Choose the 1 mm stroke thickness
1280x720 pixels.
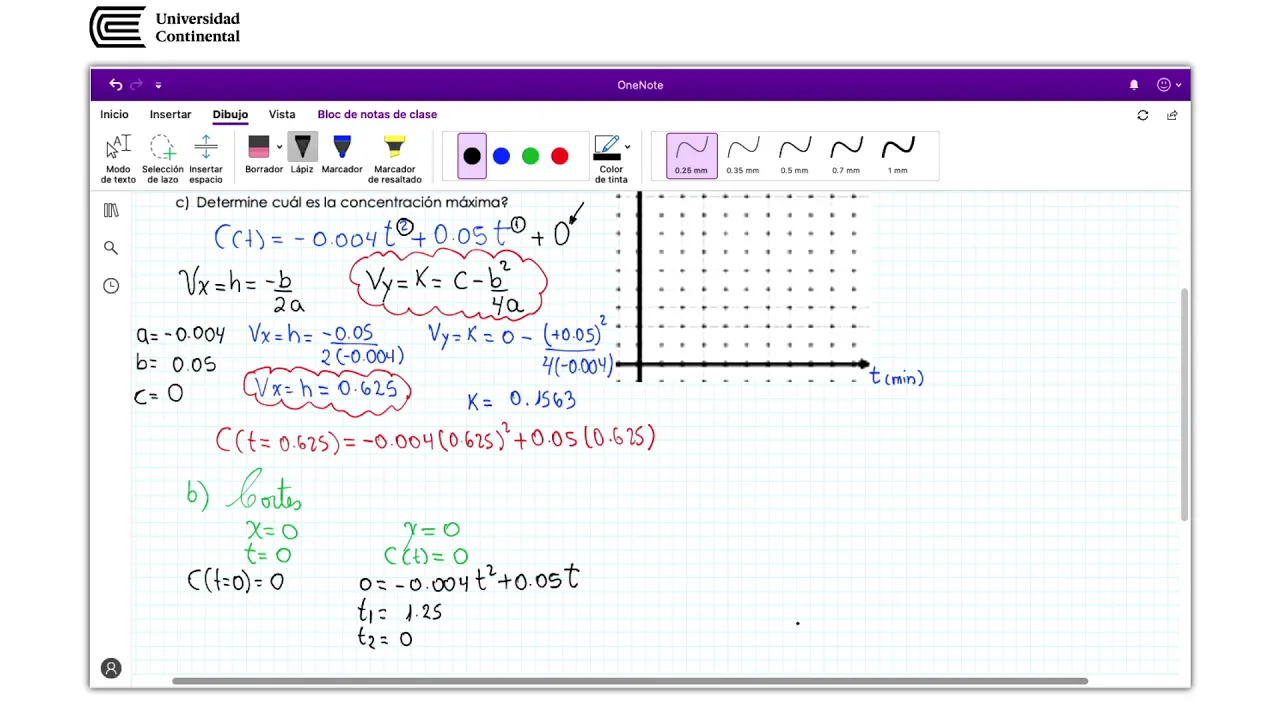(x=898, y=156)
